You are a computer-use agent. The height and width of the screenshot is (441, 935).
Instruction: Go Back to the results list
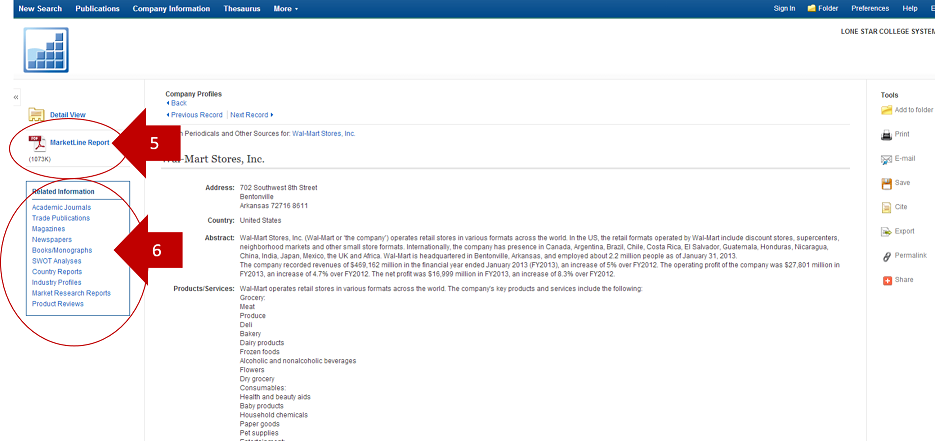176,103
